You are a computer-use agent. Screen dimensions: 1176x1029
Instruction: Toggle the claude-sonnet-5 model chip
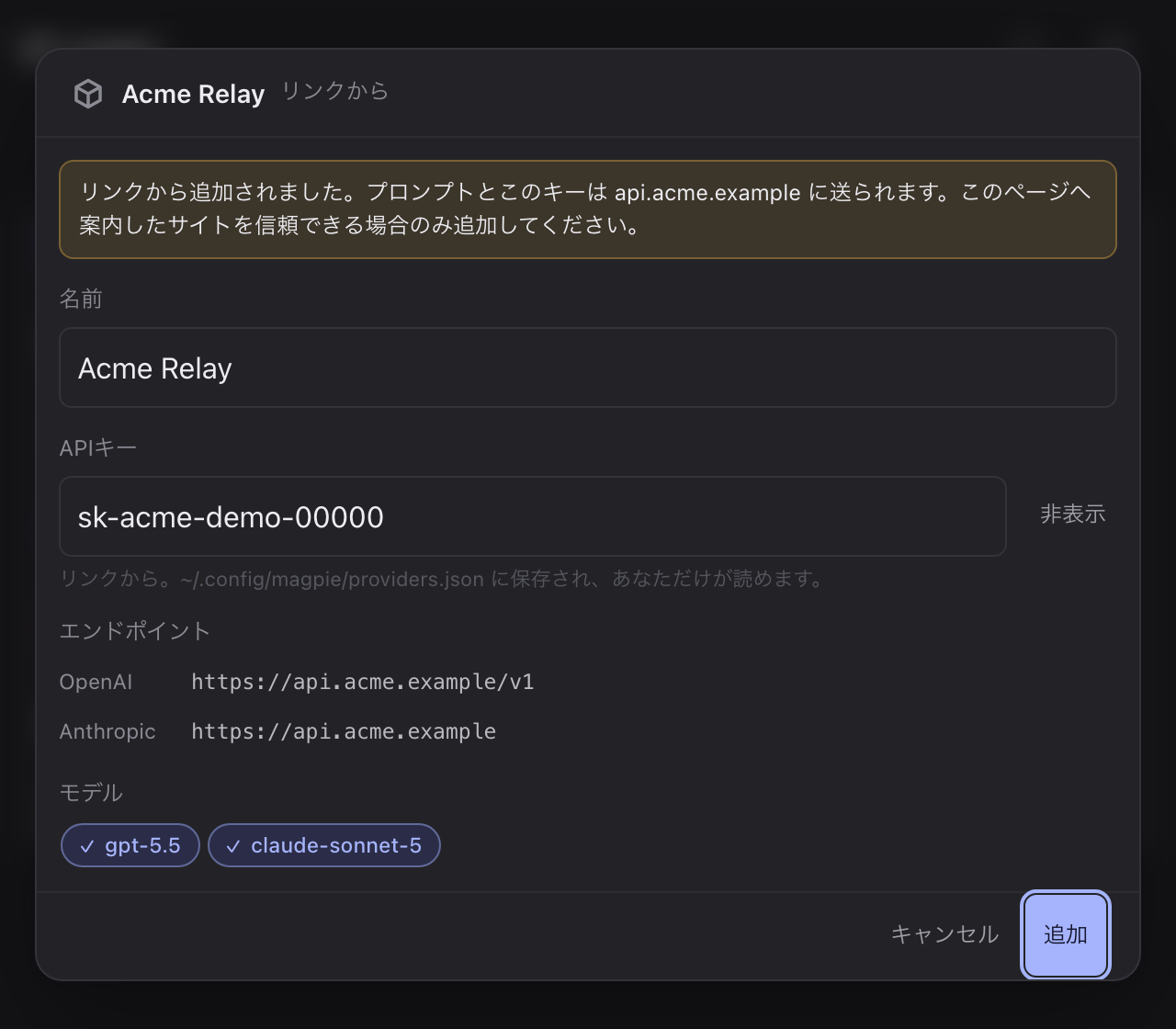(x=324, y=845)
